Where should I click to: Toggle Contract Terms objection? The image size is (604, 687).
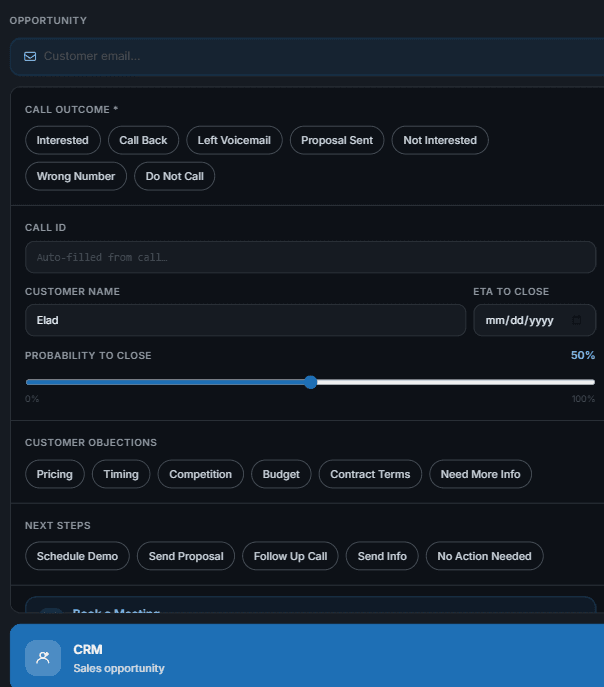(370, 474)
